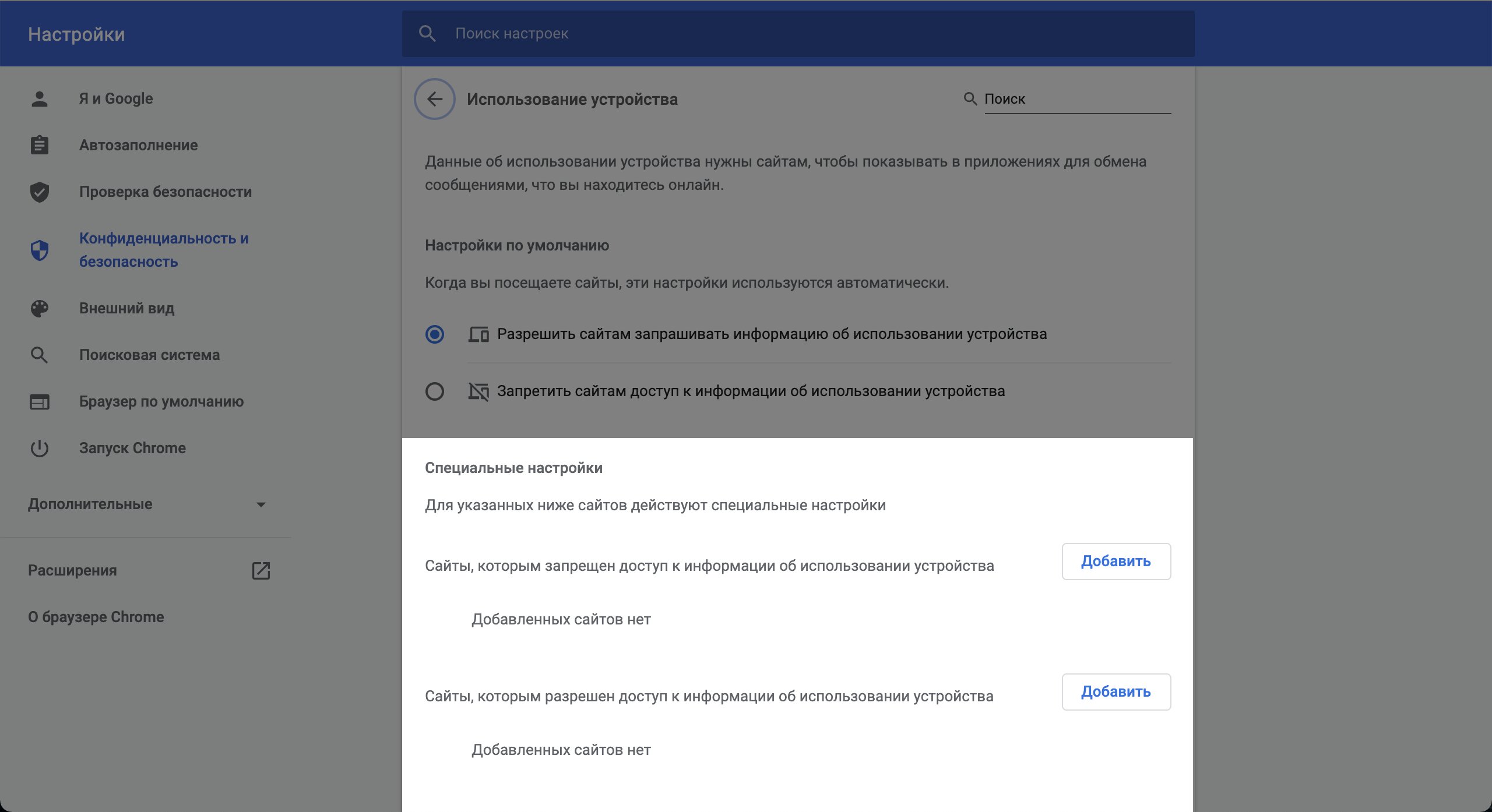1492x812 pixels.
Task: Click text Для указанных ниже сайтов действуют
Action: (655, 506)
